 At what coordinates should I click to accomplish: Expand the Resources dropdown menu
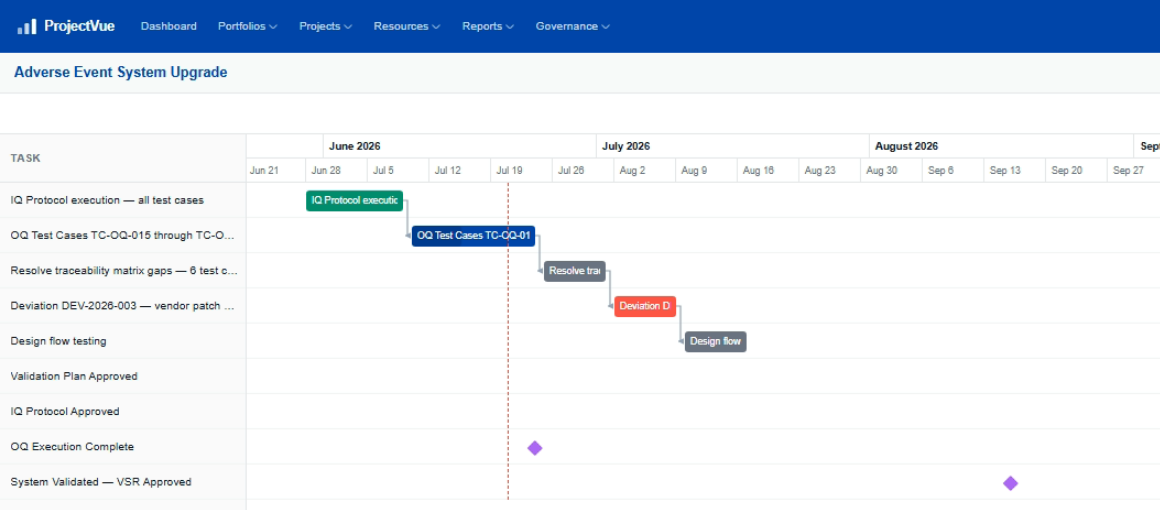pyautogui.click(x=407, y=26)
